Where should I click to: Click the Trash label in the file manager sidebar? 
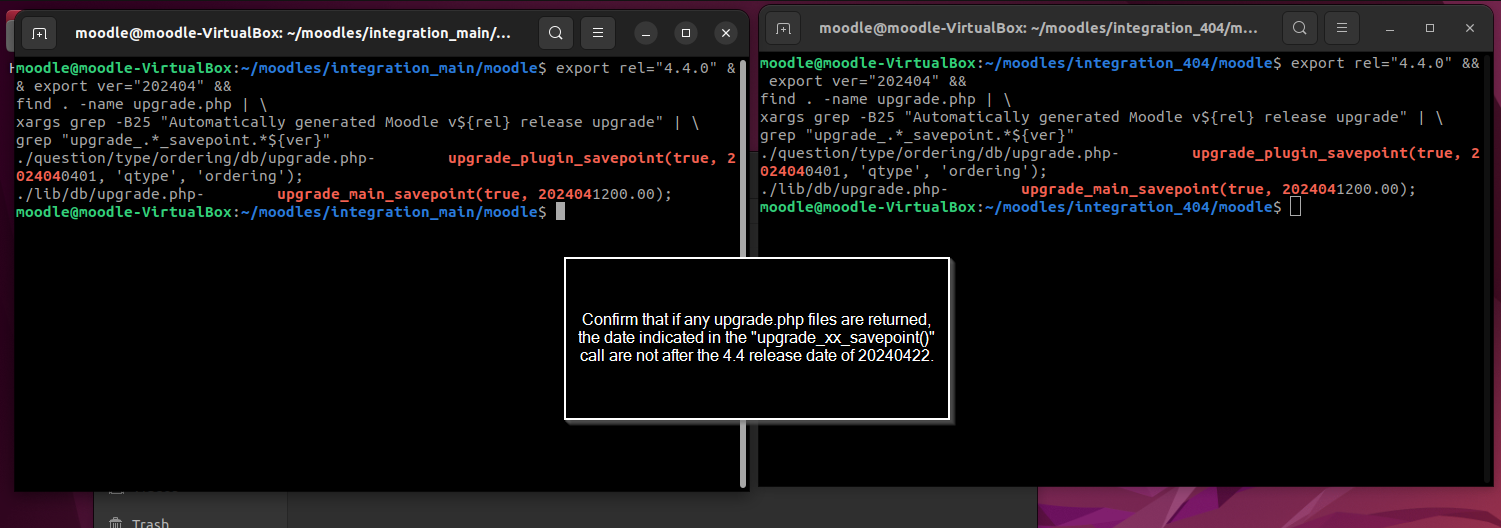150,523
